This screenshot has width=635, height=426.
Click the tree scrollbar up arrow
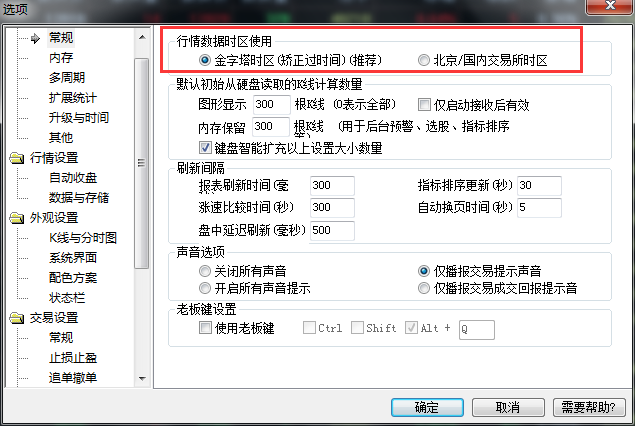142,37
